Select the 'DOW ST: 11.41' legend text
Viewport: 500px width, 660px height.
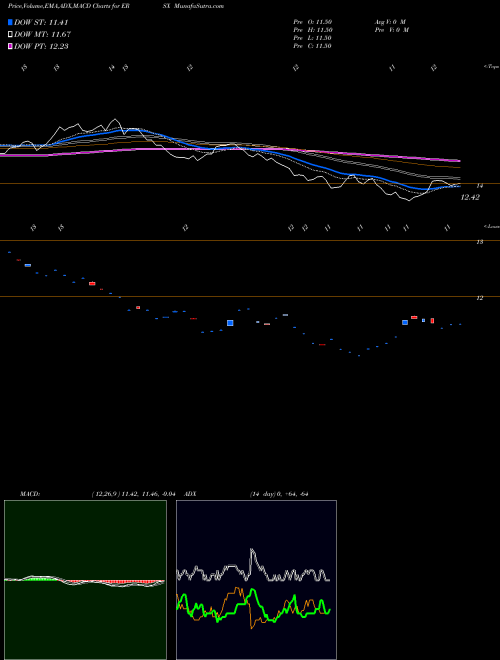pyautogui.click(x=41, y=22)
